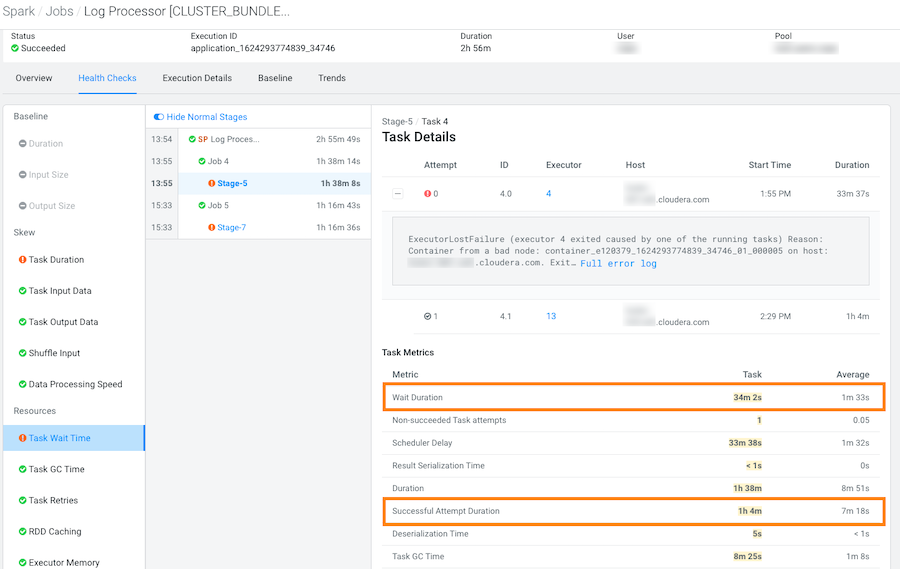Viewport: 900px width, 569px height.
Task: Open Task GC Time check
Action: click(56, 469)
